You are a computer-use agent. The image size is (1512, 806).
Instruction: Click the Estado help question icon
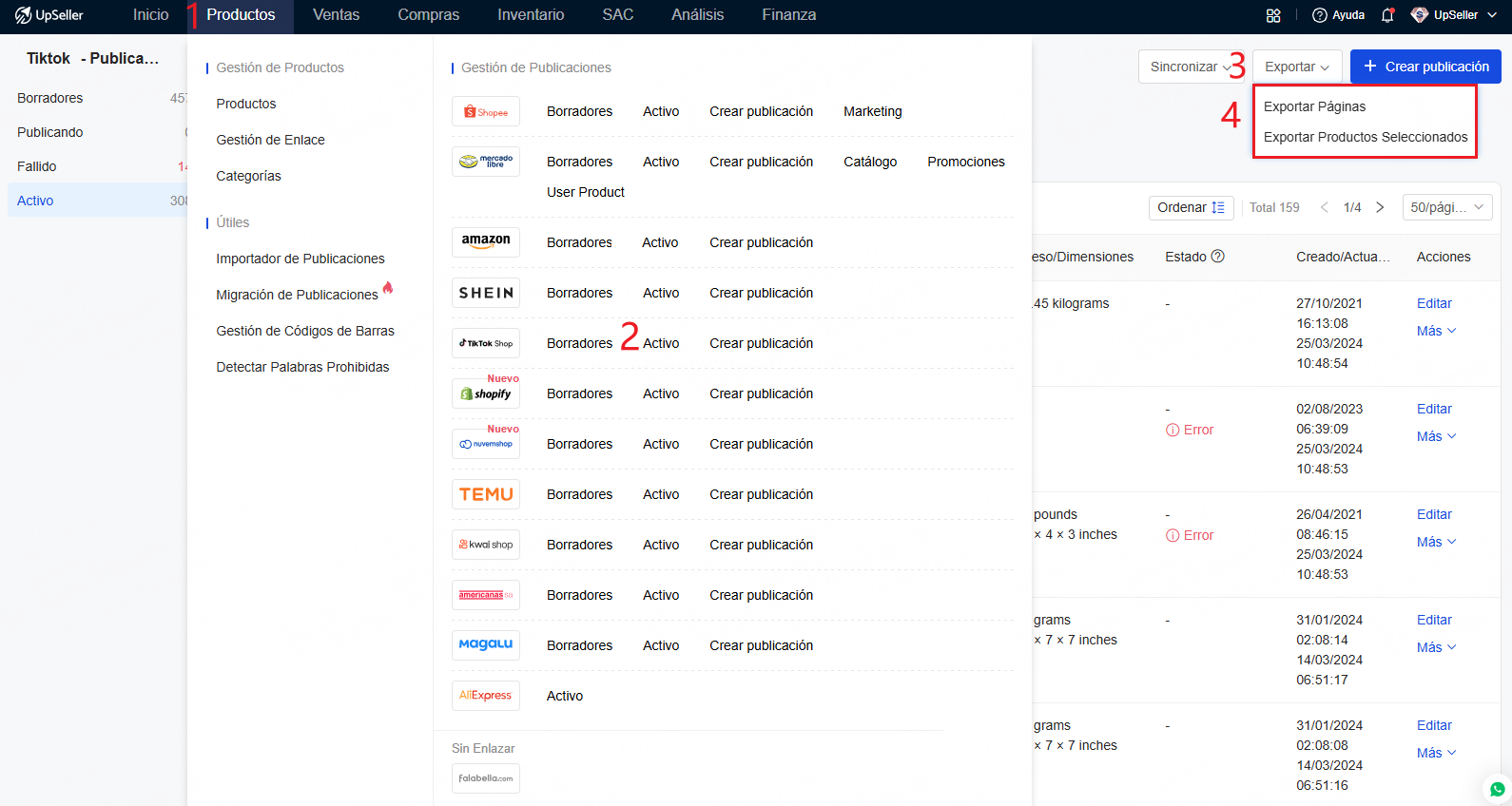pyautogui.click(x=1218, y=257)
